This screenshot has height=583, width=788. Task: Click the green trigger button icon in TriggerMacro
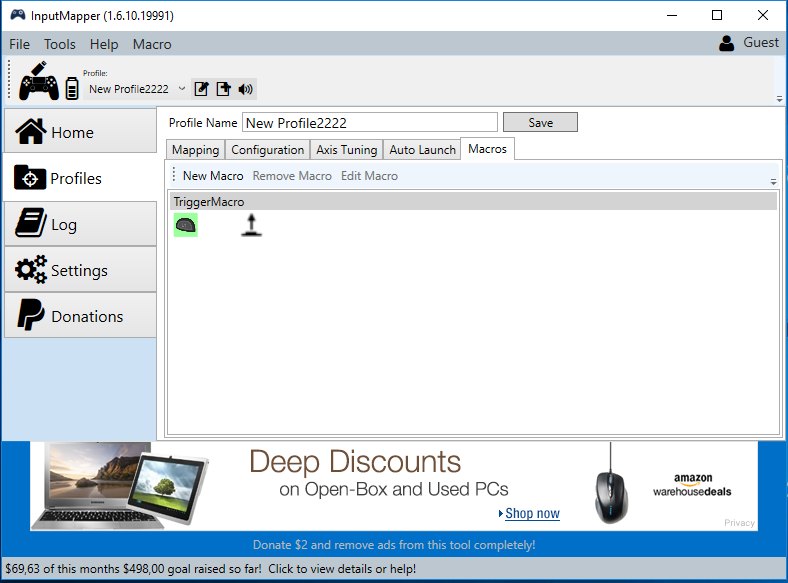click(x=185, y=225)
